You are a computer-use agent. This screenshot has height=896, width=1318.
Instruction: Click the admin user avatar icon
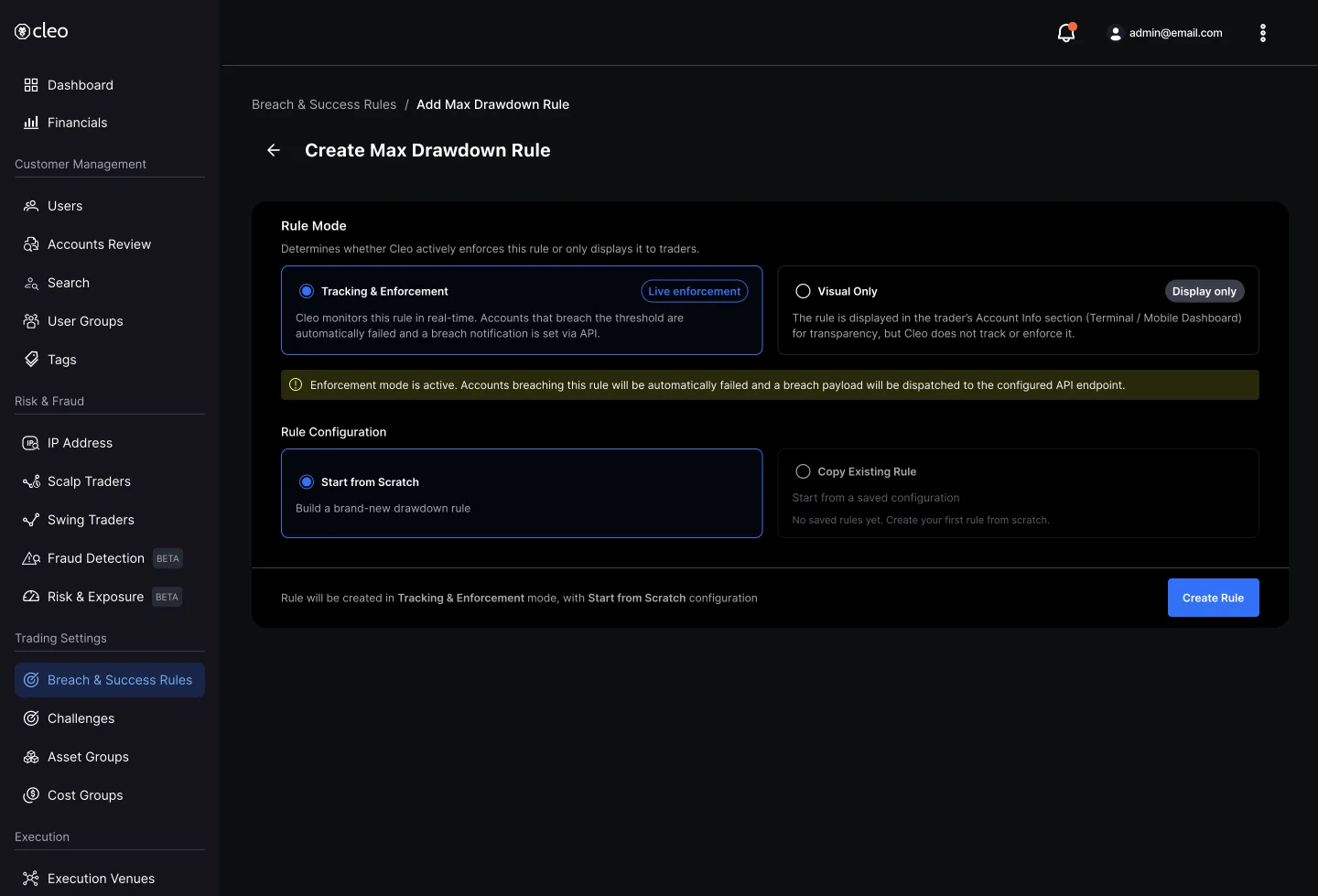pyautogui.click(x=1115, y=33)
